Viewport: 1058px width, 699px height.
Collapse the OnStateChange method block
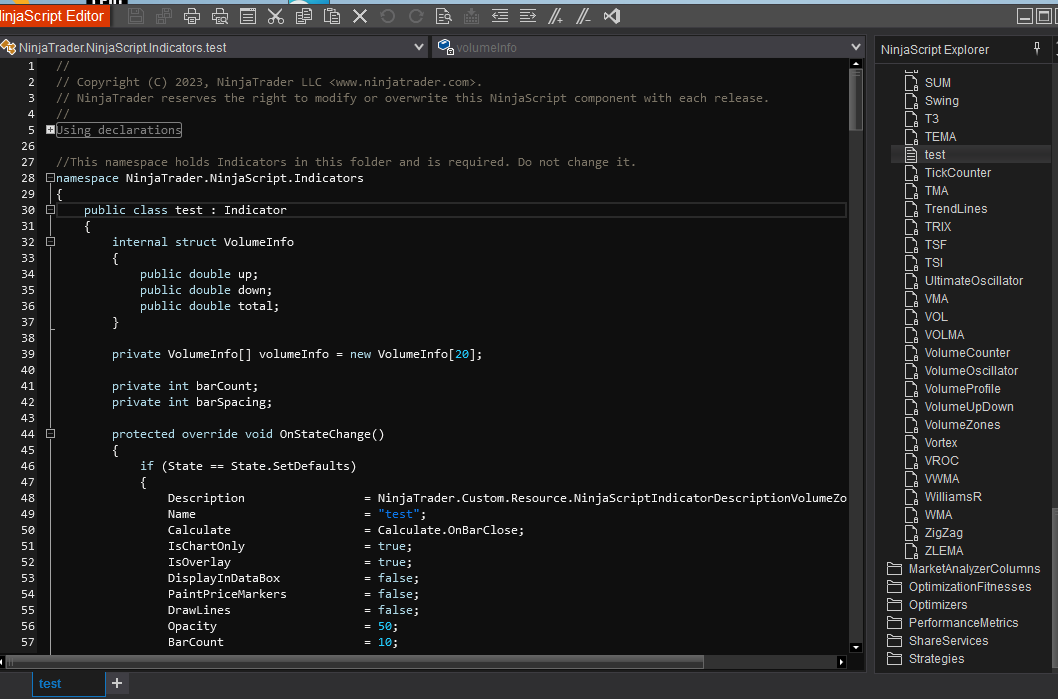(x=50, y=434)
